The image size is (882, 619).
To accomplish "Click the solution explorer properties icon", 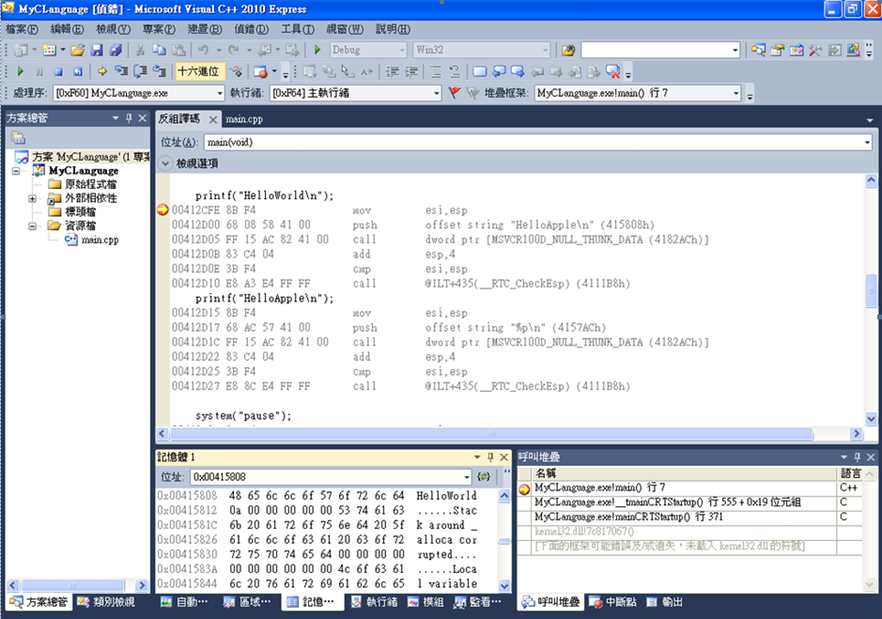I will (x=18, y=137).
